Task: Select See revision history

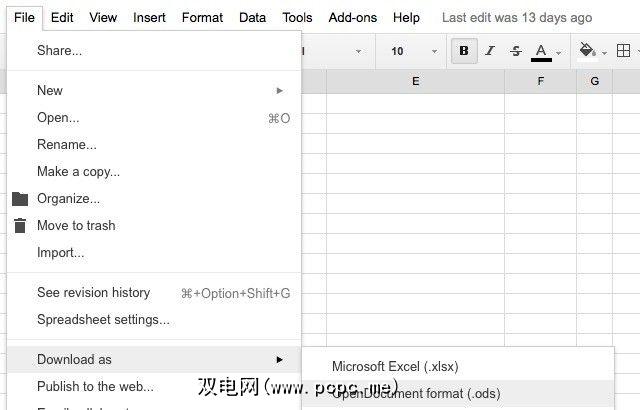Action: [x=93, y=293]
